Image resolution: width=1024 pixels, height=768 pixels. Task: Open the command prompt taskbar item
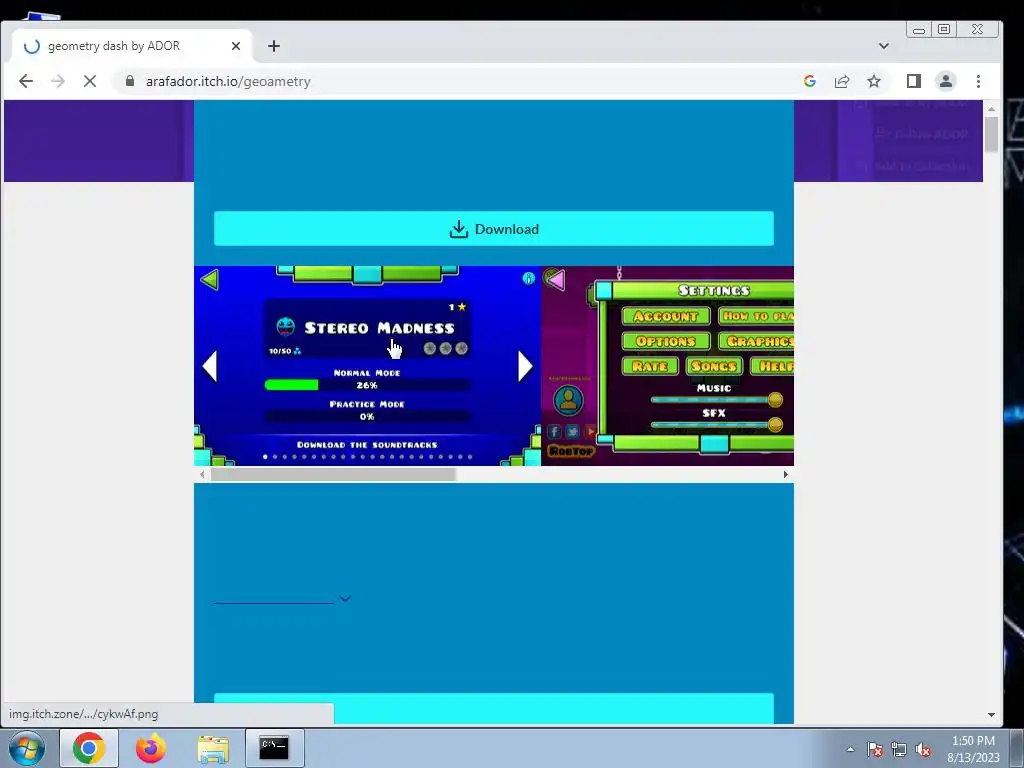point(274,748)
